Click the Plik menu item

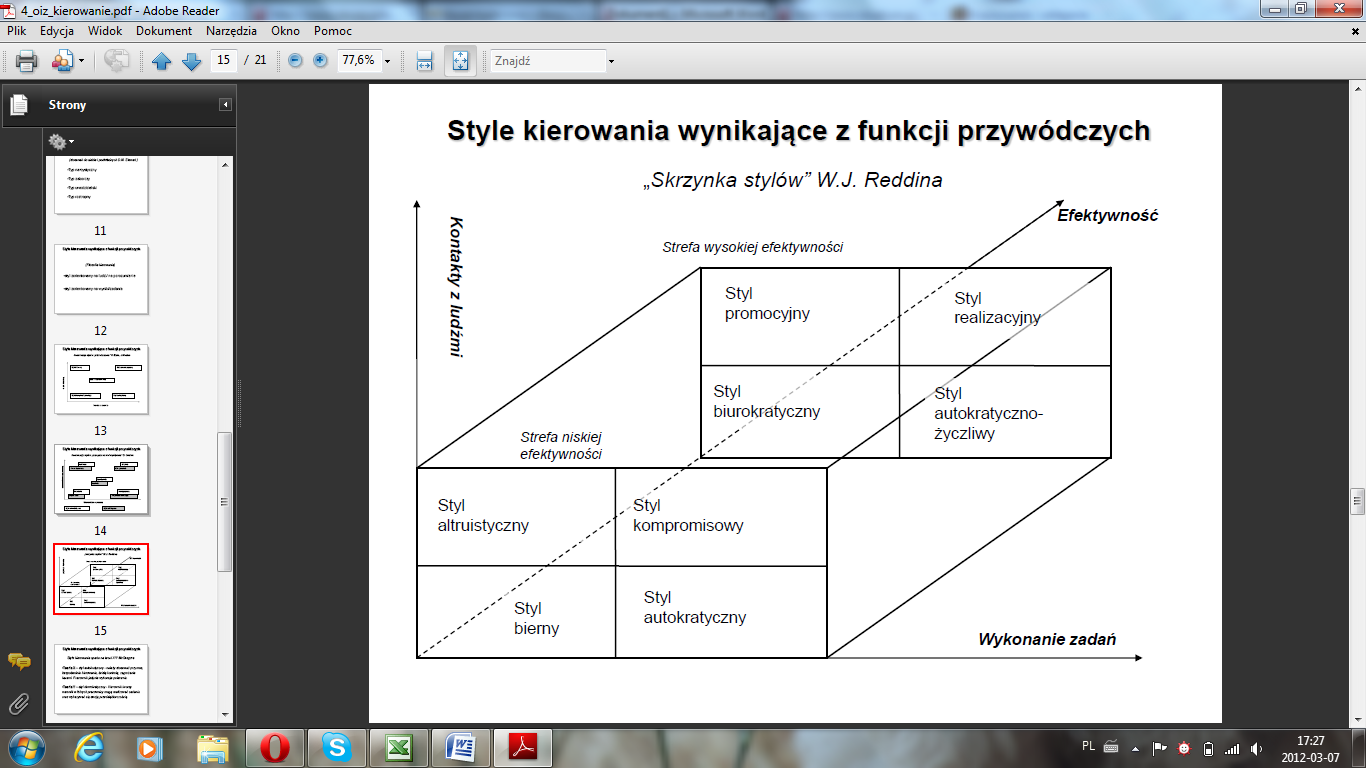click(x=16, y=31)
